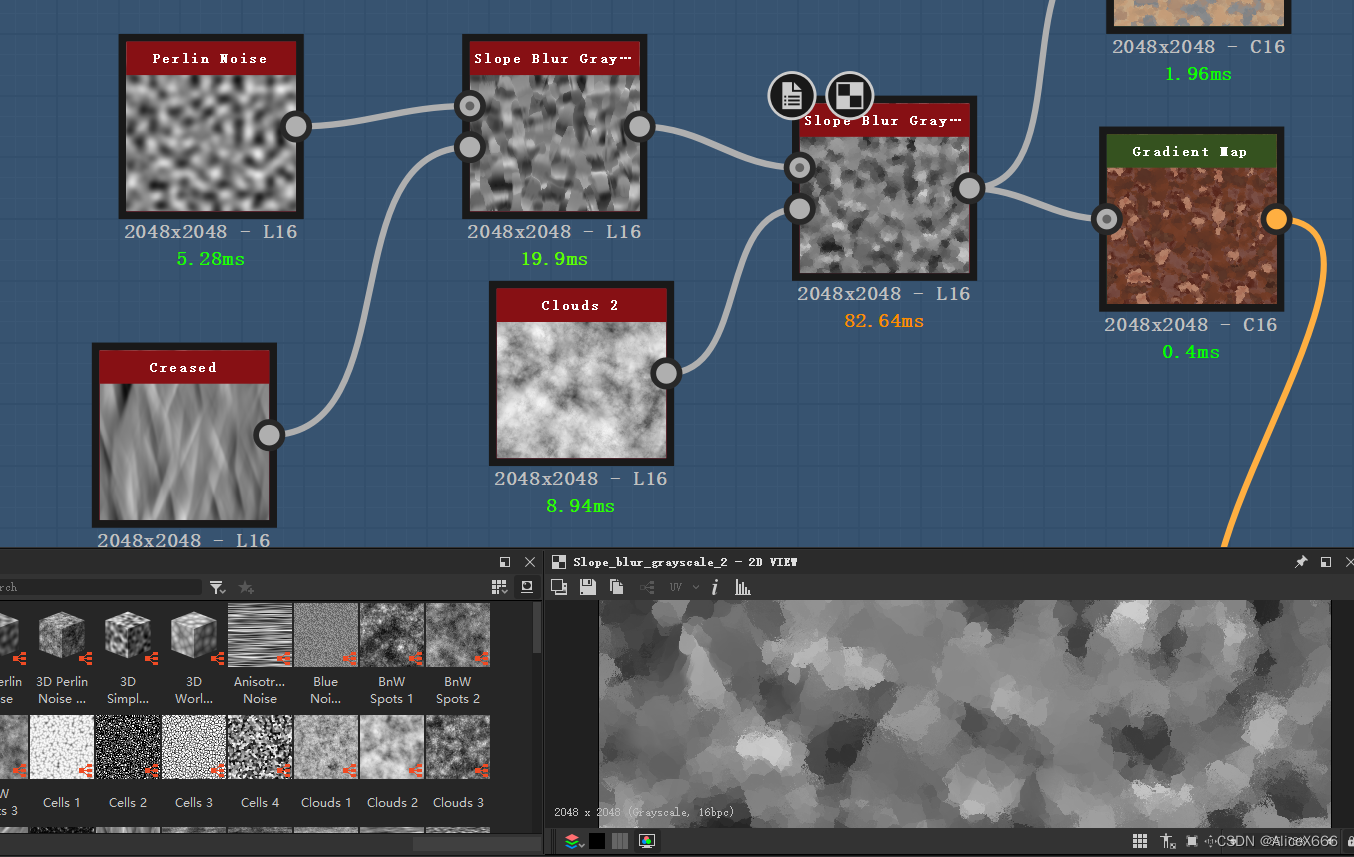Toggle the favorites star beside library search

[x=246, y=587]
